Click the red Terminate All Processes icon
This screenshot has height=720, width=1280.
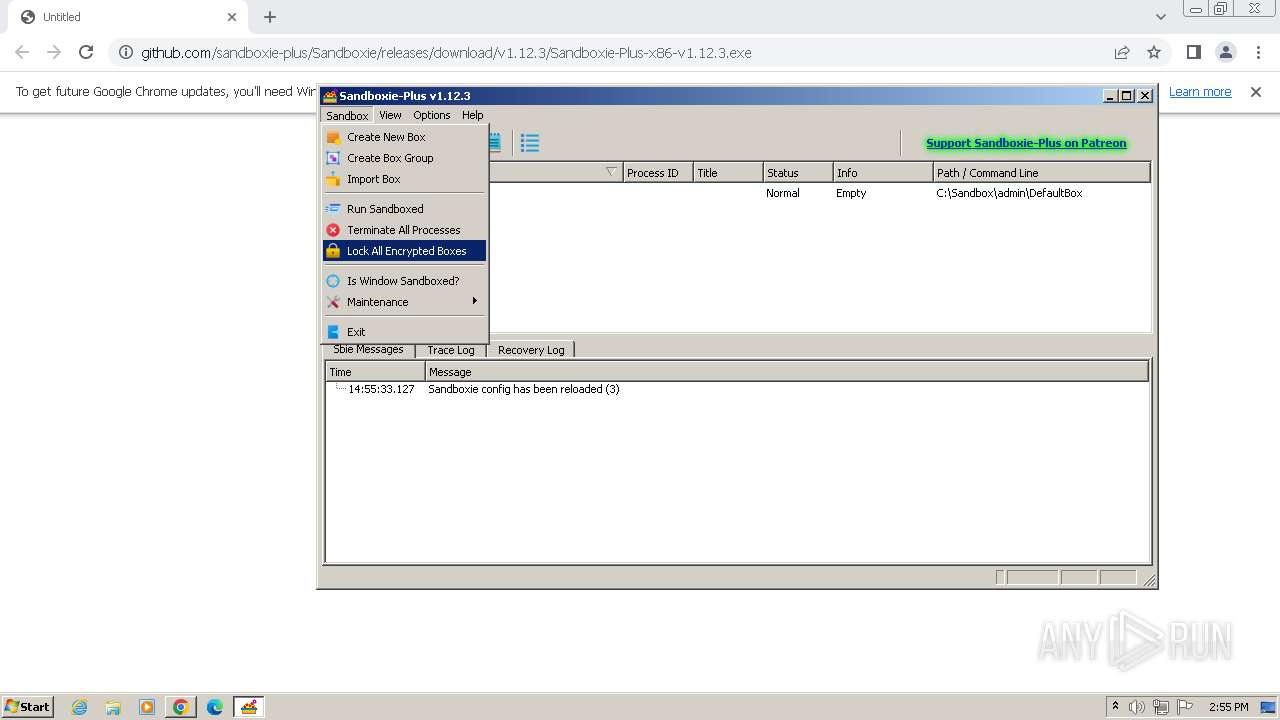333,230
